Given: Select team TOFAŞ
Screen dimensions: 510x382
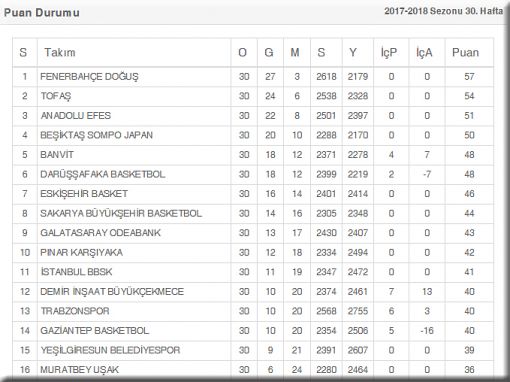Looking at the screenshot, I should 56,96.
